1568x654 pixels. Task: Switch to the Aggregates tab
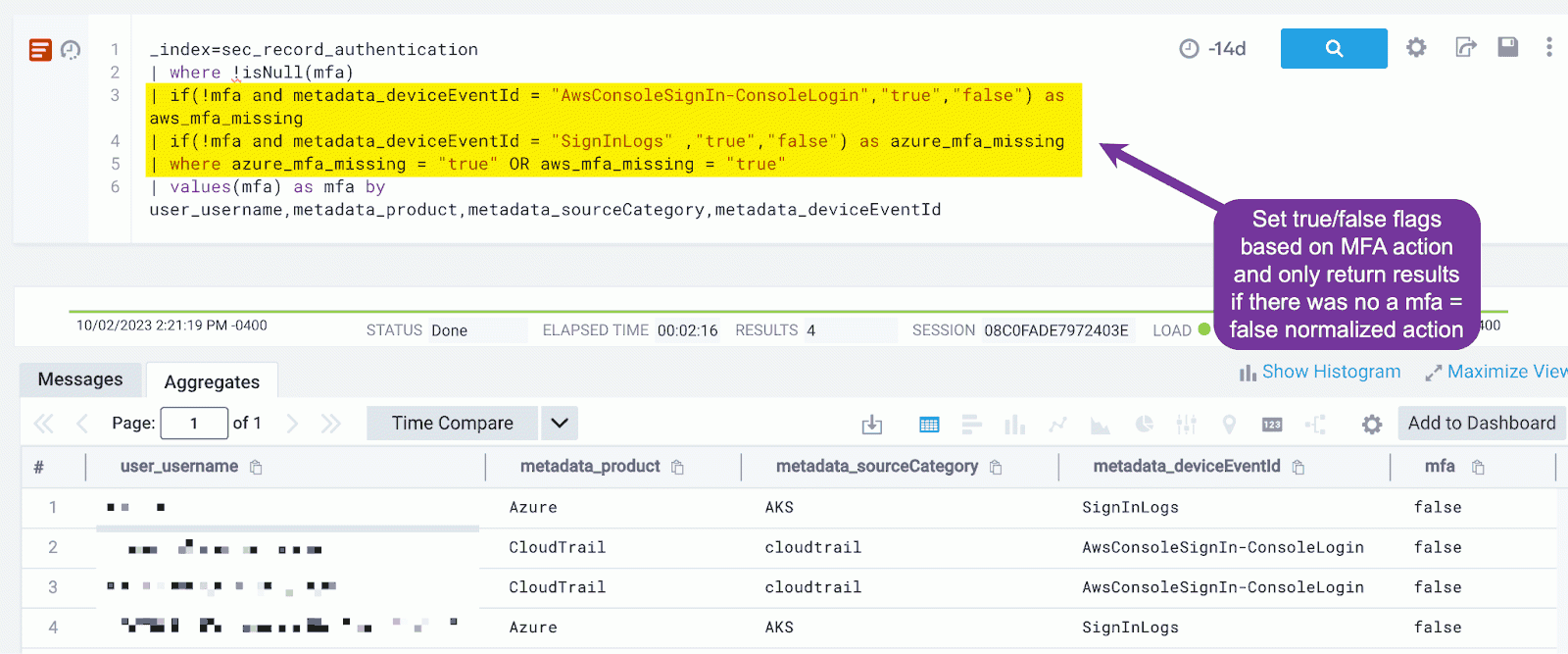point(212,381)
